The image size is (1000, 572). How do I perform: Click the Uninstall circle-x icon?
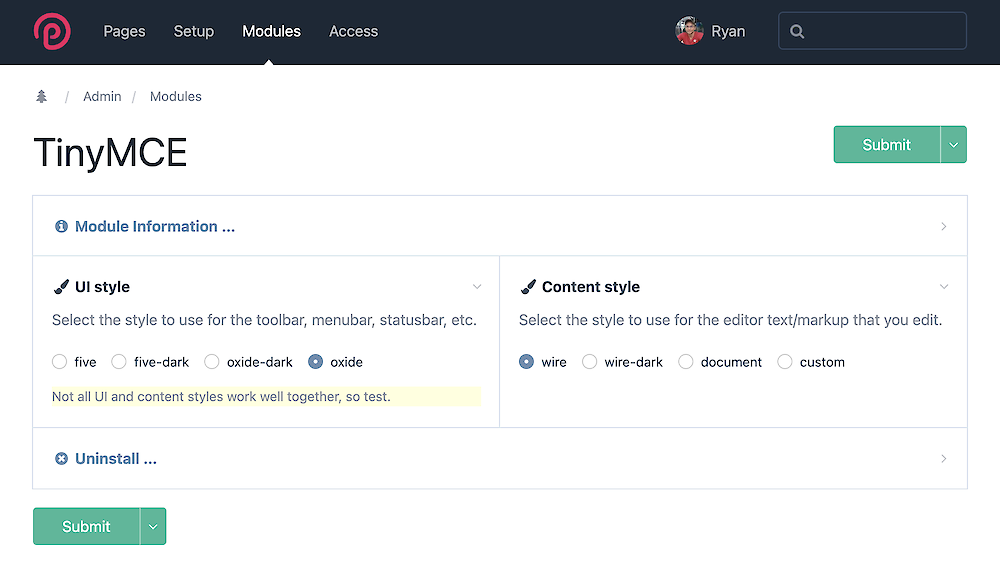click(61, 458)
